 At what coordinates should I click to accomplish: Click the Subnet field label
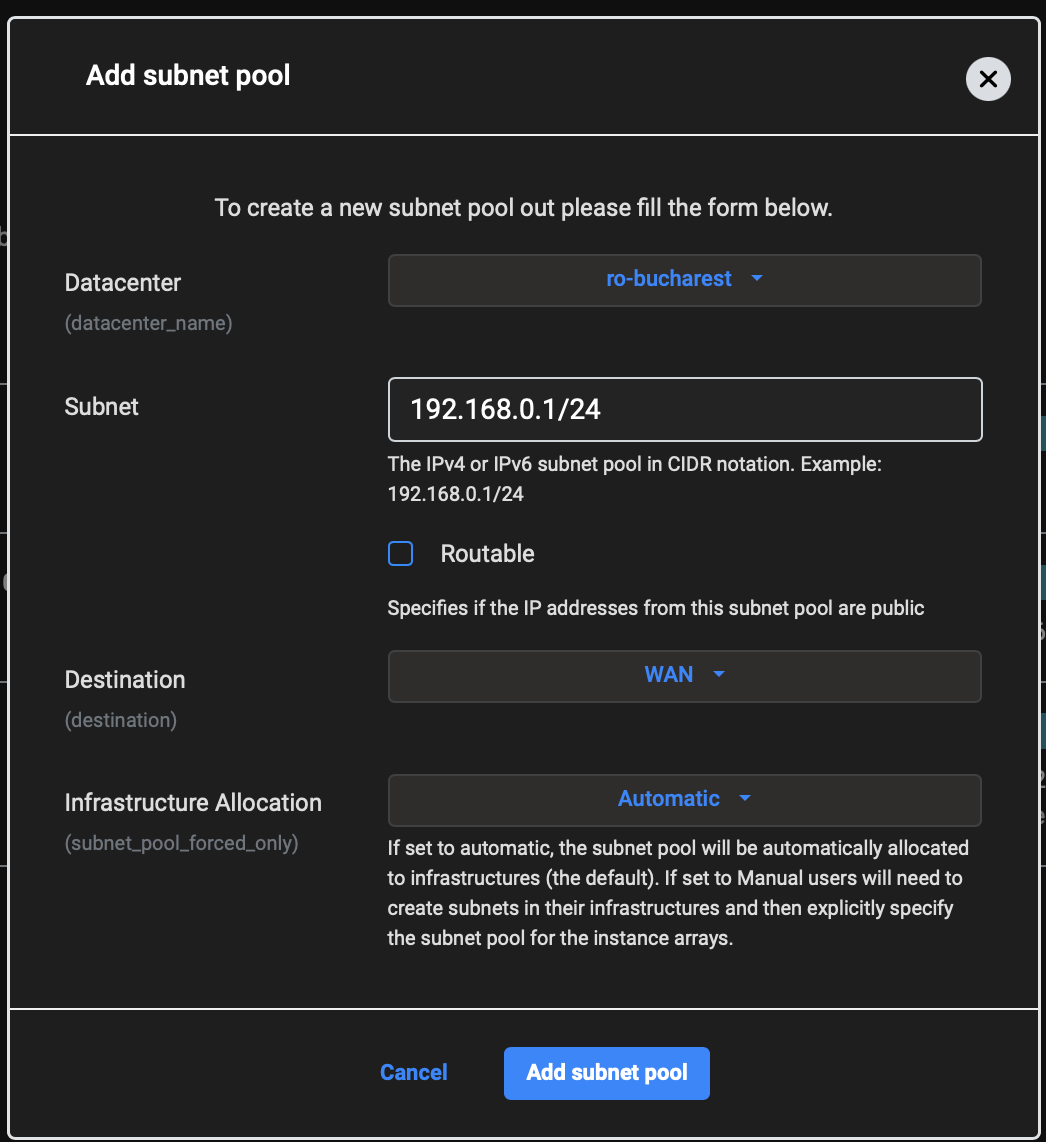(101, 406)
